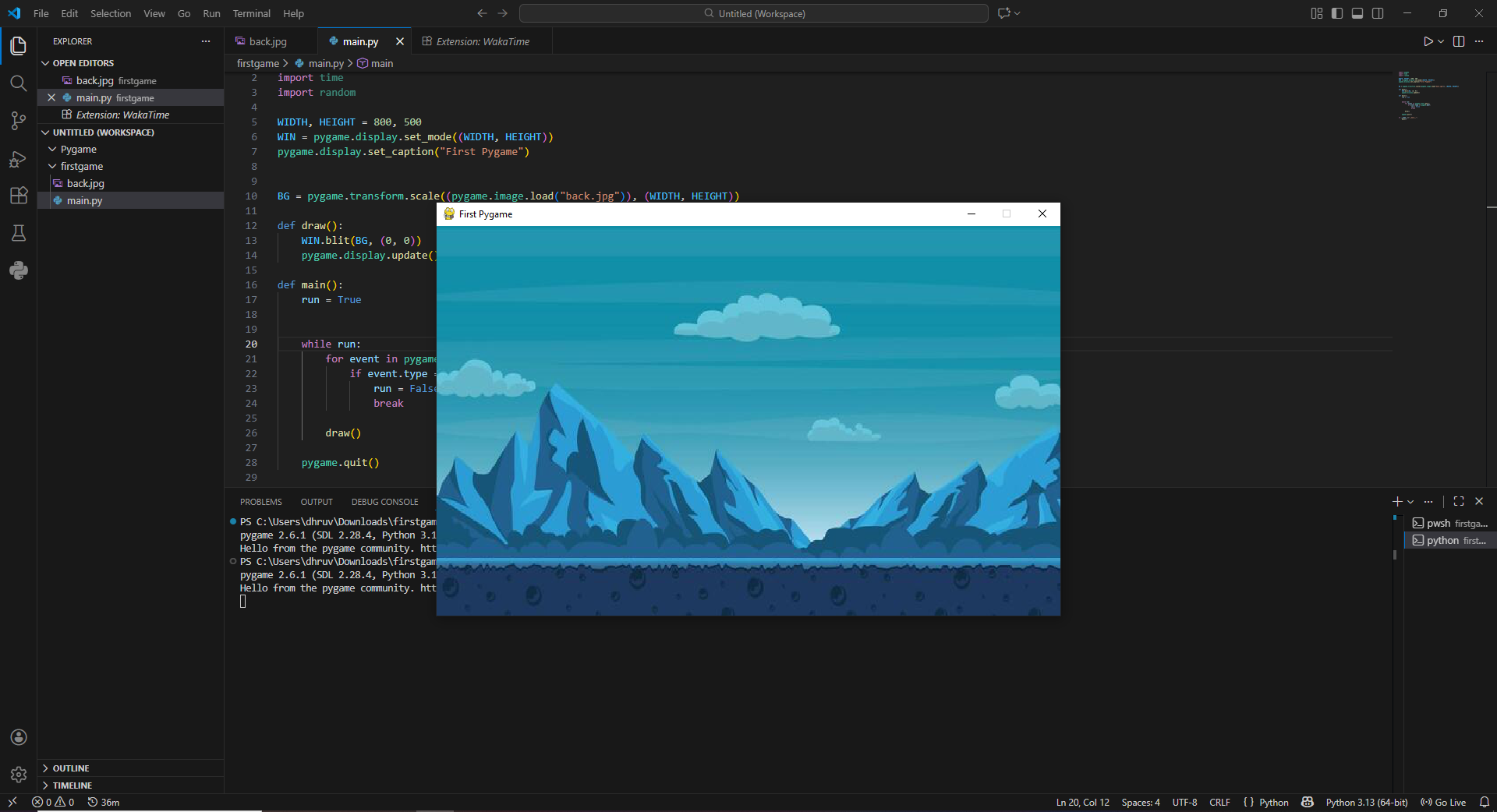The image size is (1497, 812).
Task: Expand the OUTLINE section
Action: (70, 768)
